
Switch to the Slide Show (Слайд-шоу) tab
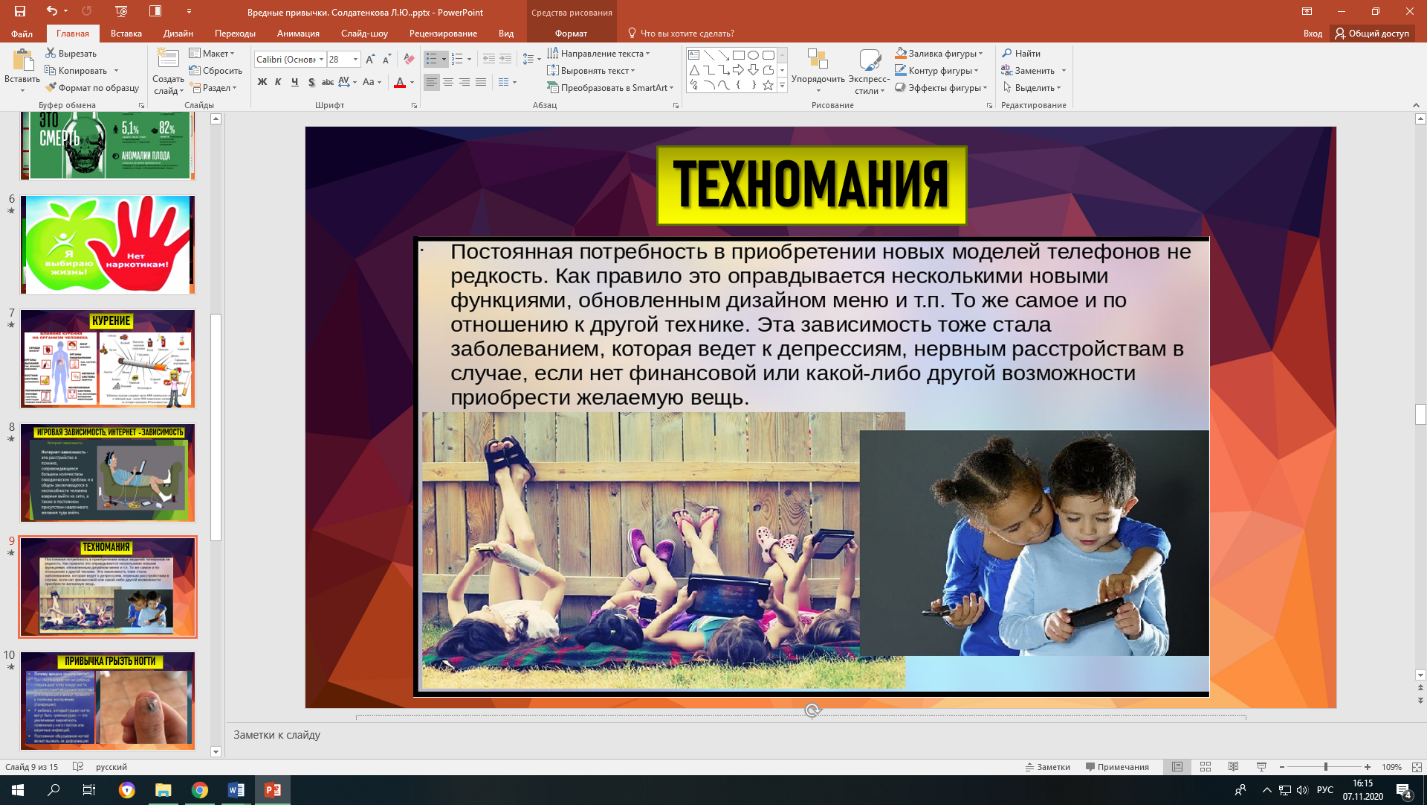point(364,33)
